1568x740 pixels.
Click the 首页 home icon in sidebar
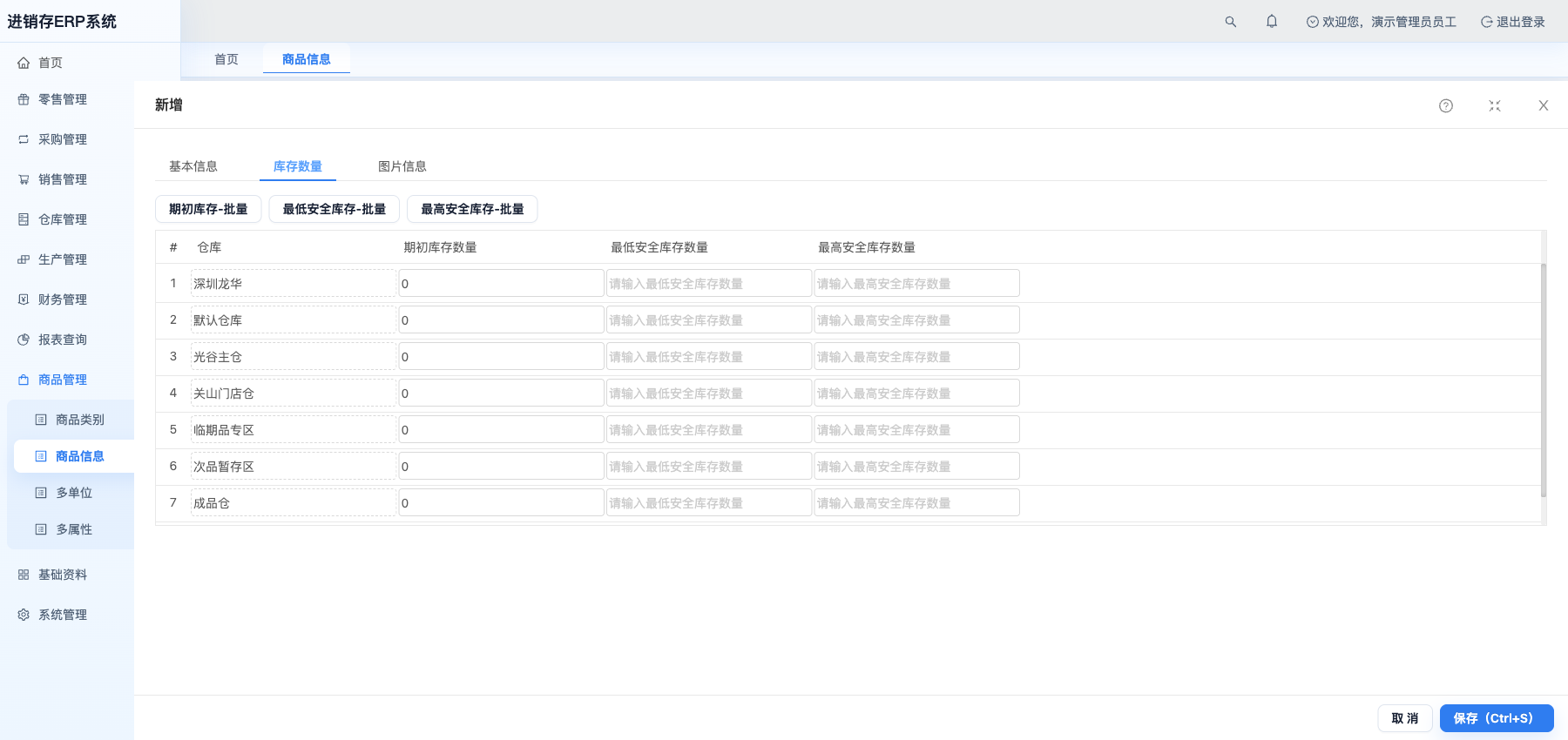pos(24,63)
